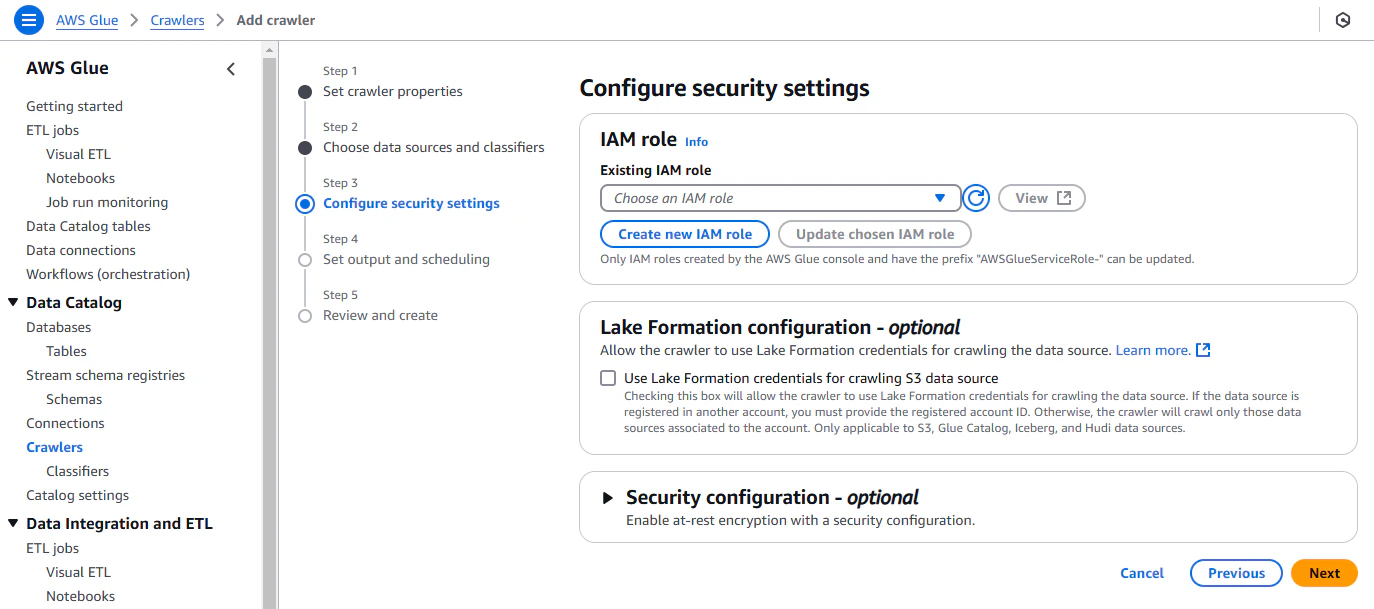1374x609 pixels.
Task: Go to Step 1 Set crawler properties
Action: point(392,91)
